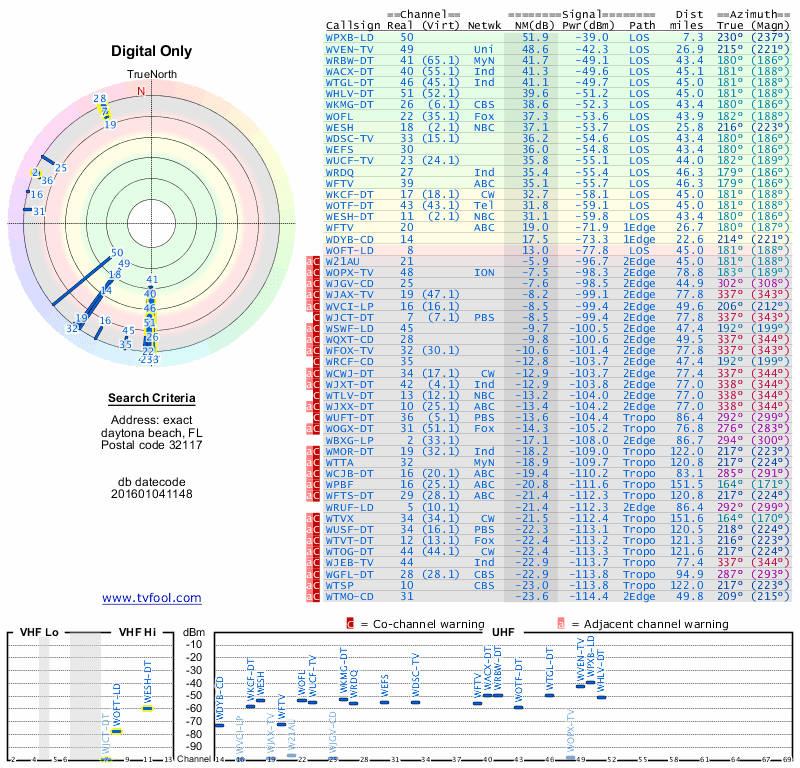Click the WOFL callsign

(x=339, y=116)
